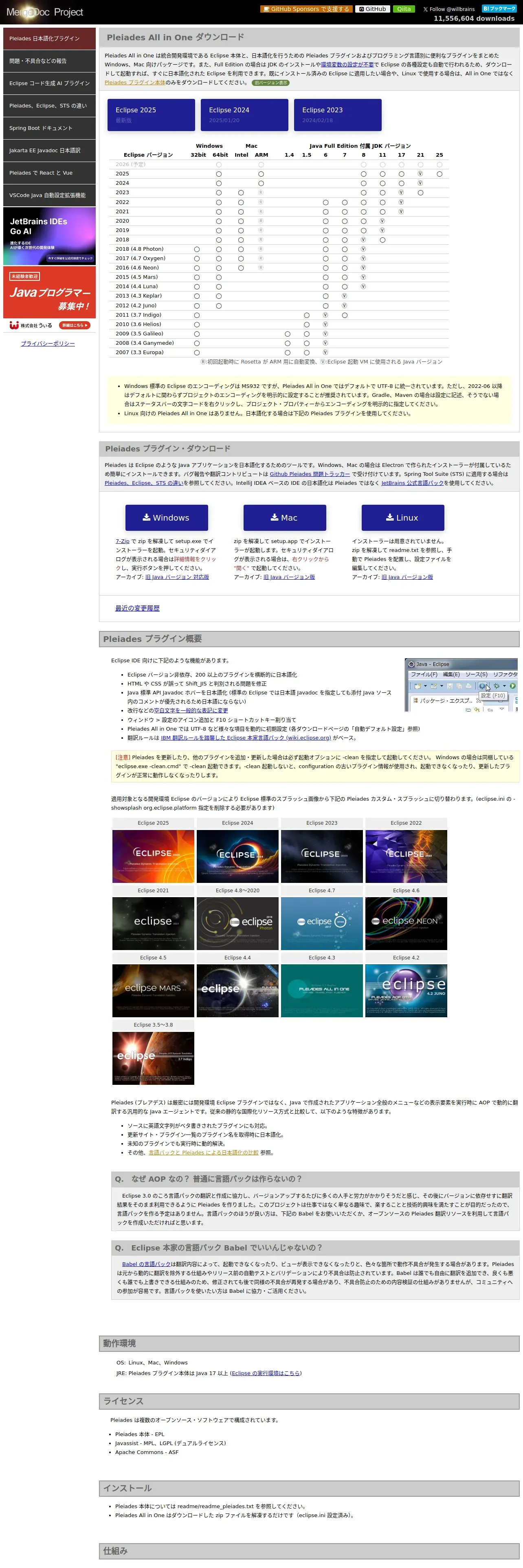
Task: Open Jakarta EE Javadoc 日本語訳 menu item
Action: pyautogui.click(x=49, y=150)
